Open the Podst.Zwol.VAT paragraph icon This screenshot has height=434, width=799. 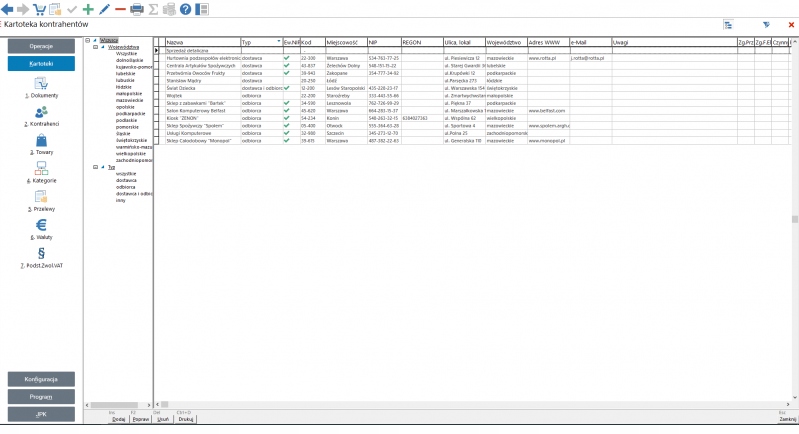(x=41, y=253)
